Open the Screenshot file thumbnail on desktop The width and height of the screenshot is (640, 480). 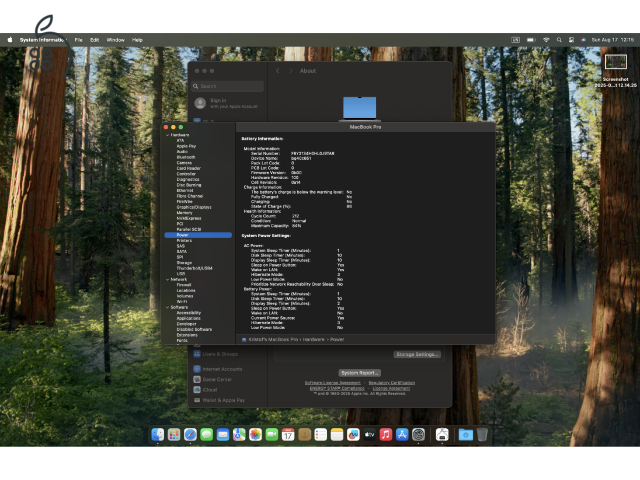pyautogui.click(x=616, y=62)
